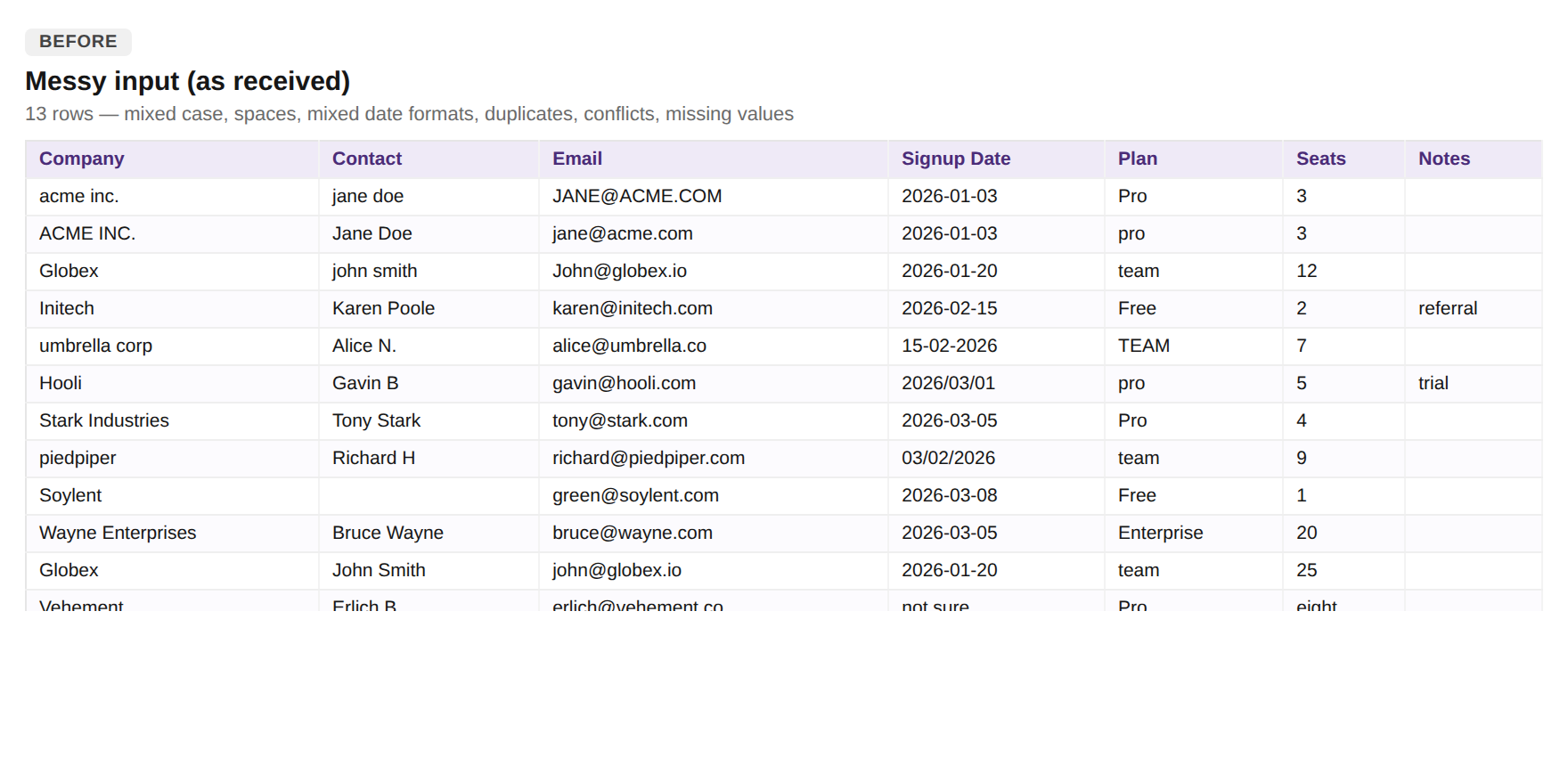The image size is (1568, 766).
Task: Select the karen@initech.com email cell
Action: pyautogui.click(x=714, y=309)
